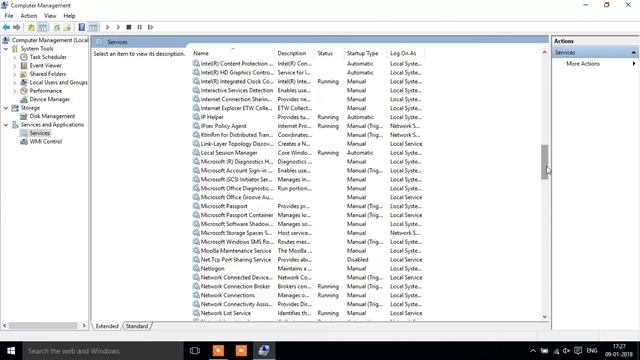
Task: Click the Restart Service toolbar icon
Action: click(151, 27)
